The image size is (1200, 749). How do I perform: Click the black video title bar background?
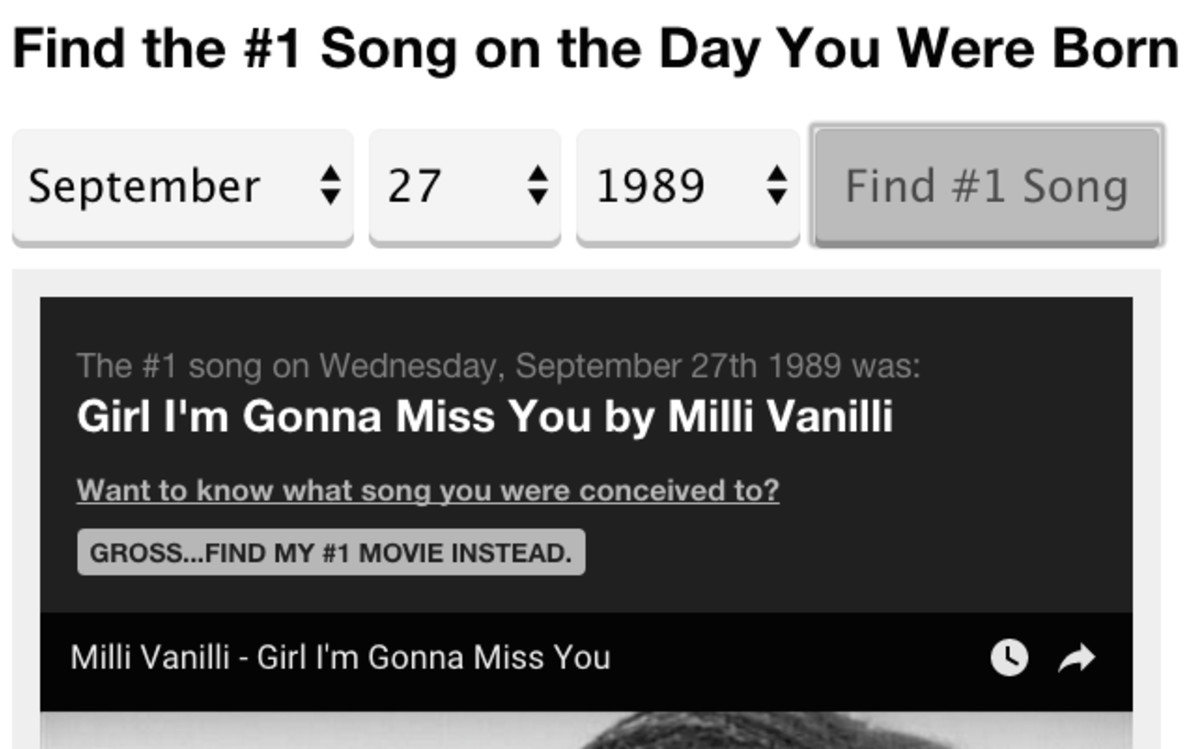coord(800,658)
